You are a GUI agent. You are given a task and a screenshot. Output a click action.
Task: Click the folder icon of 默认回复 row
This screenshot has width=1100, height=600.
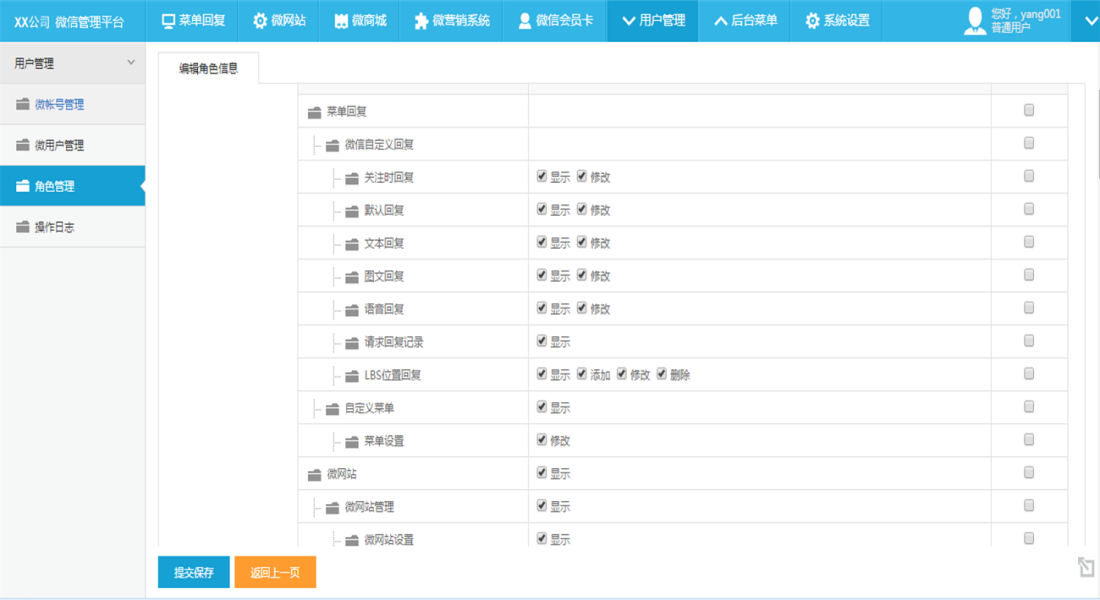point(352,211)
